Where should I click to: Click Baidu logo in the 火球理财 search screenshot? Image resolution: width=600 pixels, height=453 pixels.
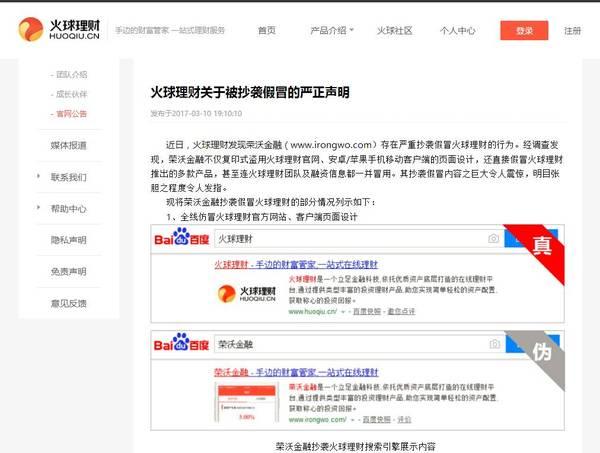tap(181, 237)
